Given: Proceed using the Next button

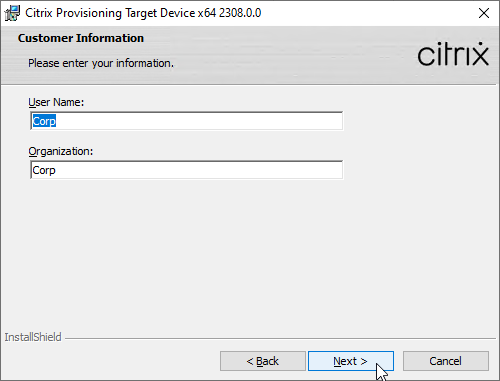Looking at the screenshot, I should [x=351, y=361].
